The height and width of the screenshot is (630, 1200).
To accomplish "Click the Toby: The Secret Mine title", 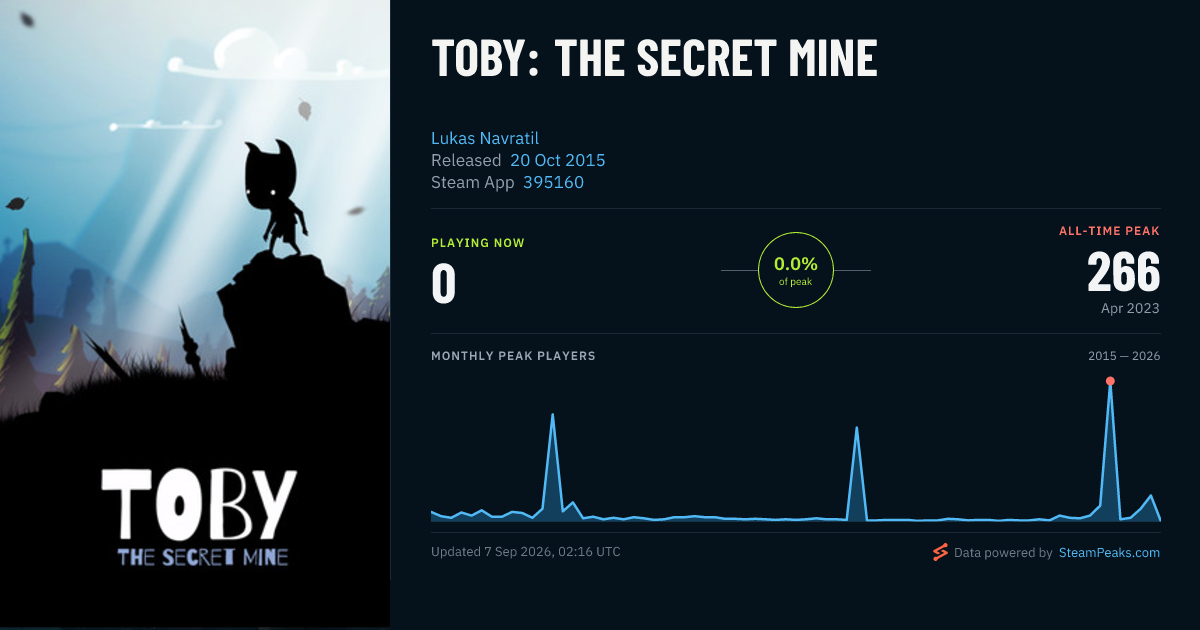I will pyautogui.click(x=654, y=58).
